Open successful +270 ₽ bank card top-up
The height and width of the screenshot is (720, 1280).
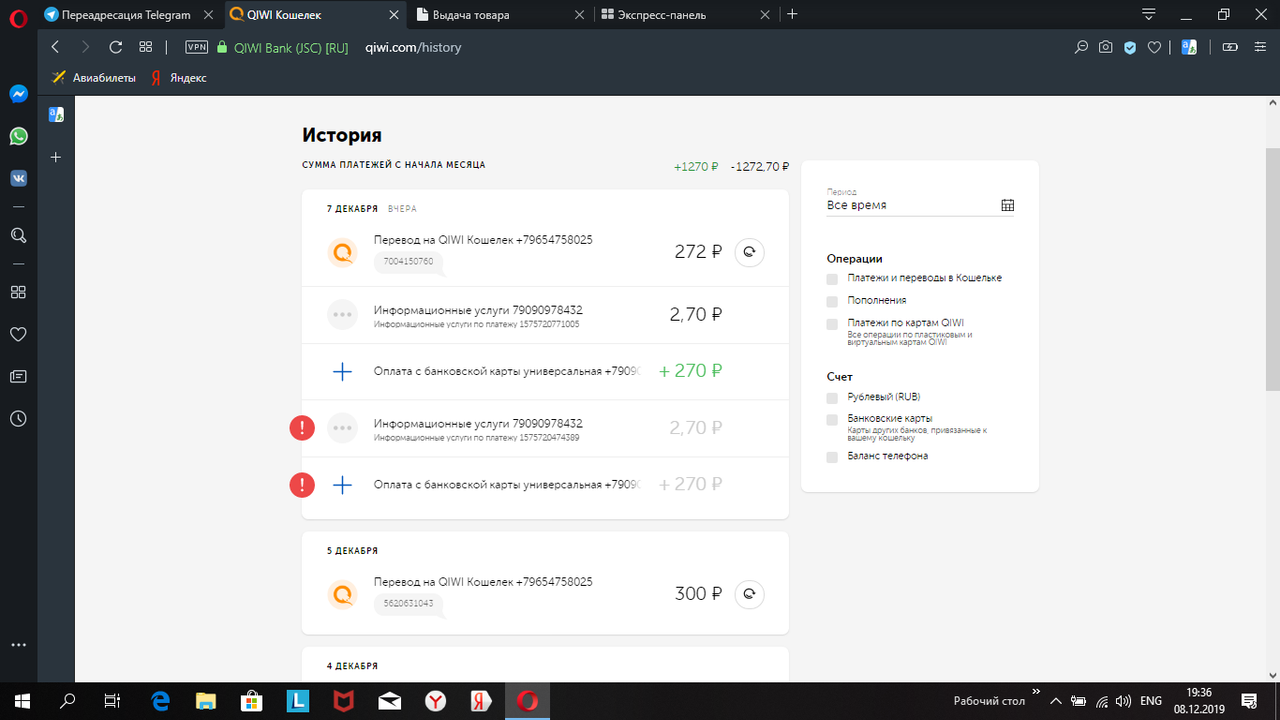point(545,371)
